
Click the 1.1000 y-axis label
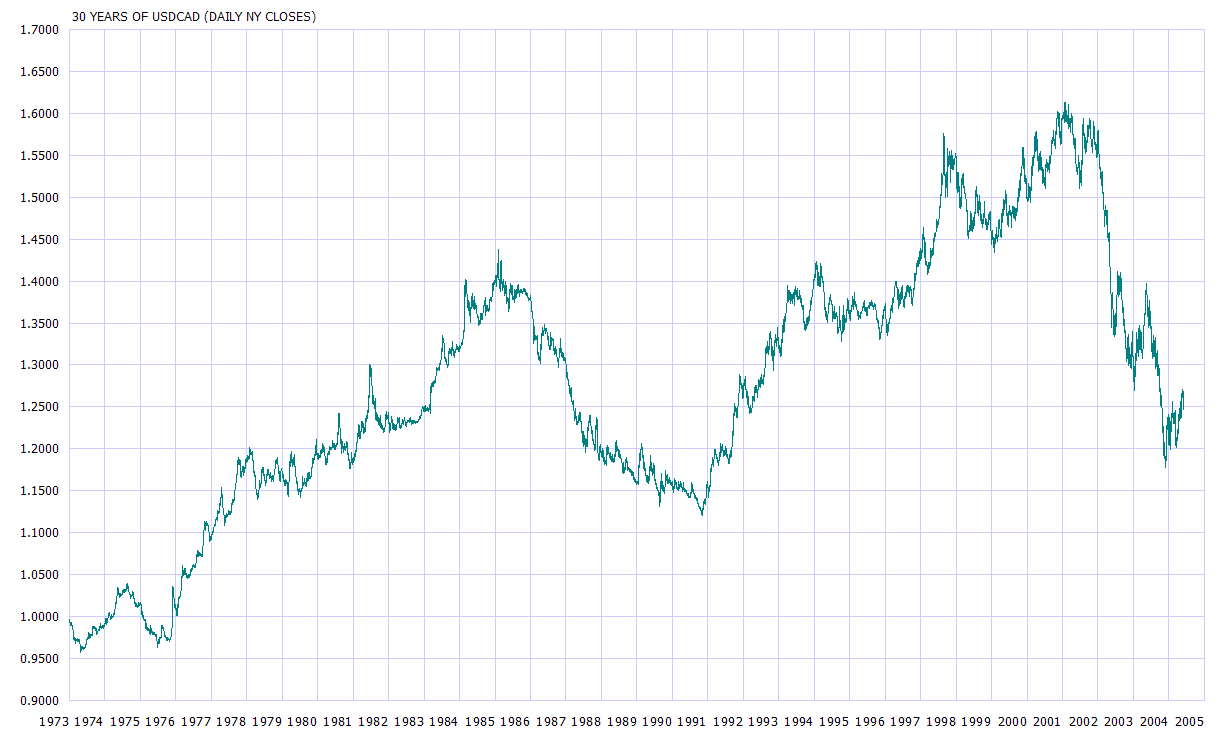pyautogui.click(x=40, y=533)
